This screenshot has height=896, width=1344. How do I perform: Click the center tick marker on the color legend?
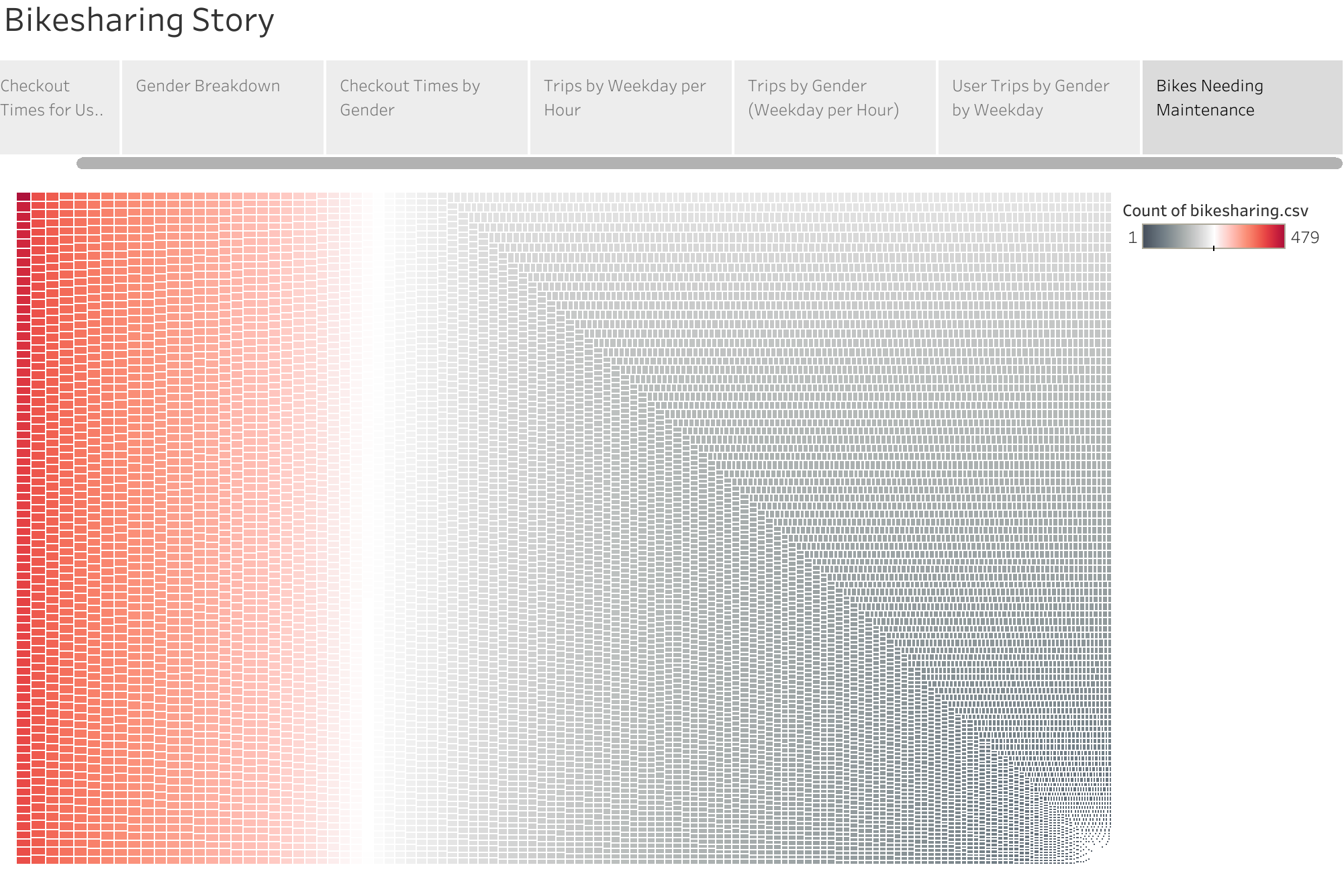tap(1214, 247)
